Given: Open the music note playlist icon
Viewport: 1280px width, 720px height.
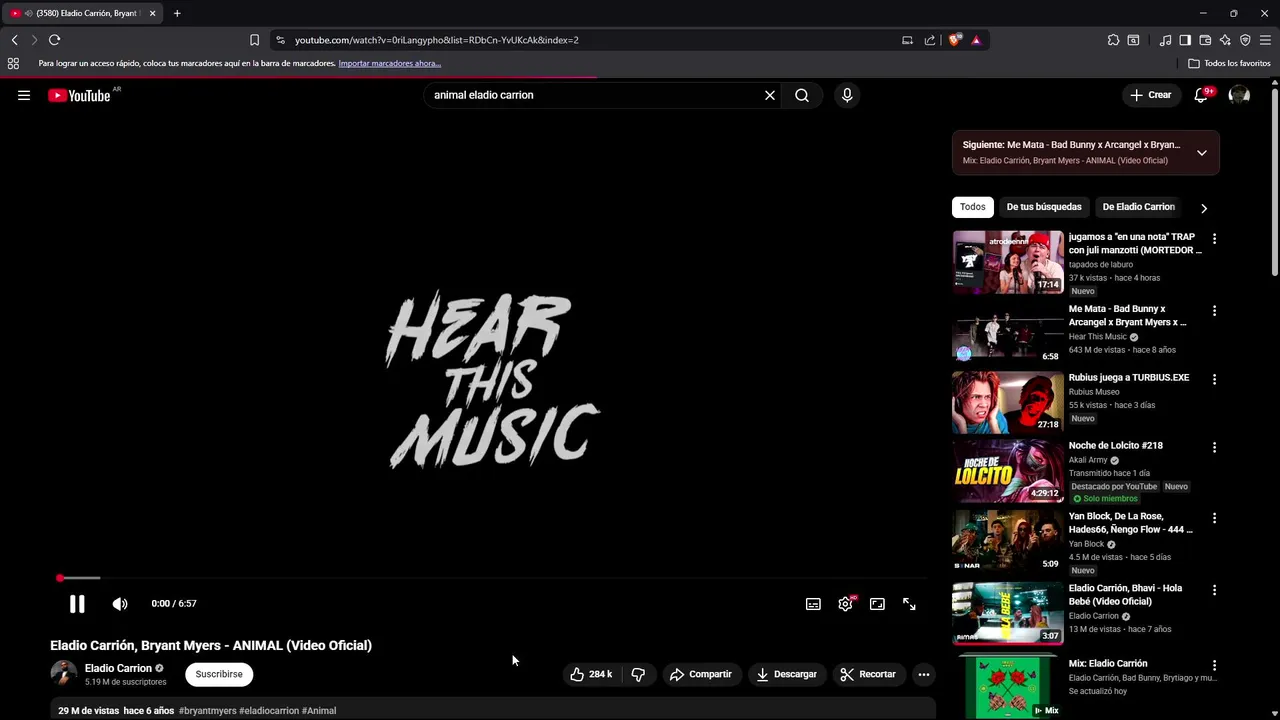Looking at the screenshot, I should [x=1165, y=40].
